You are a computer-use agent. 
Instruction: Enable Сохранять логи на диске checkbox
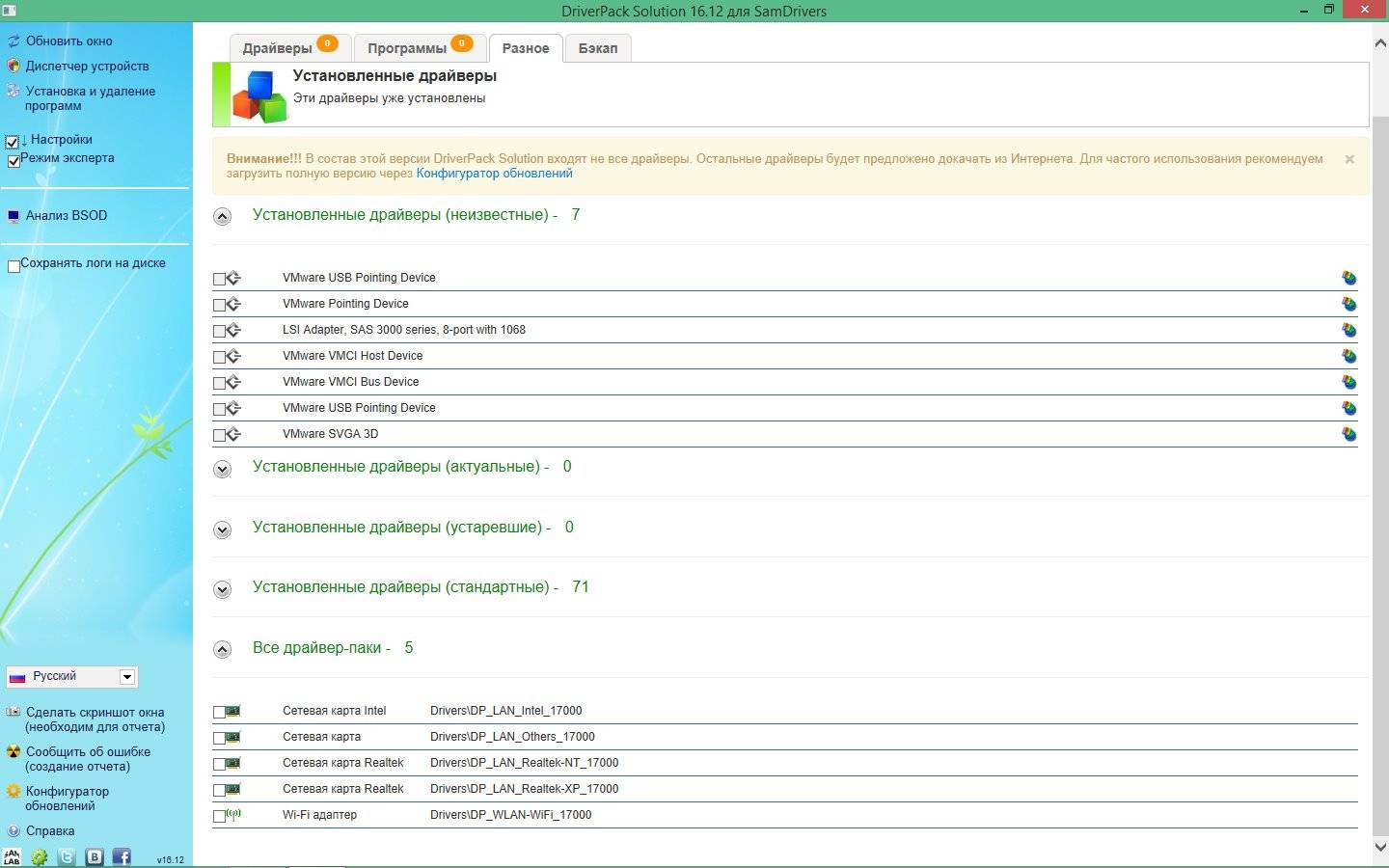(x=14, y=266)
